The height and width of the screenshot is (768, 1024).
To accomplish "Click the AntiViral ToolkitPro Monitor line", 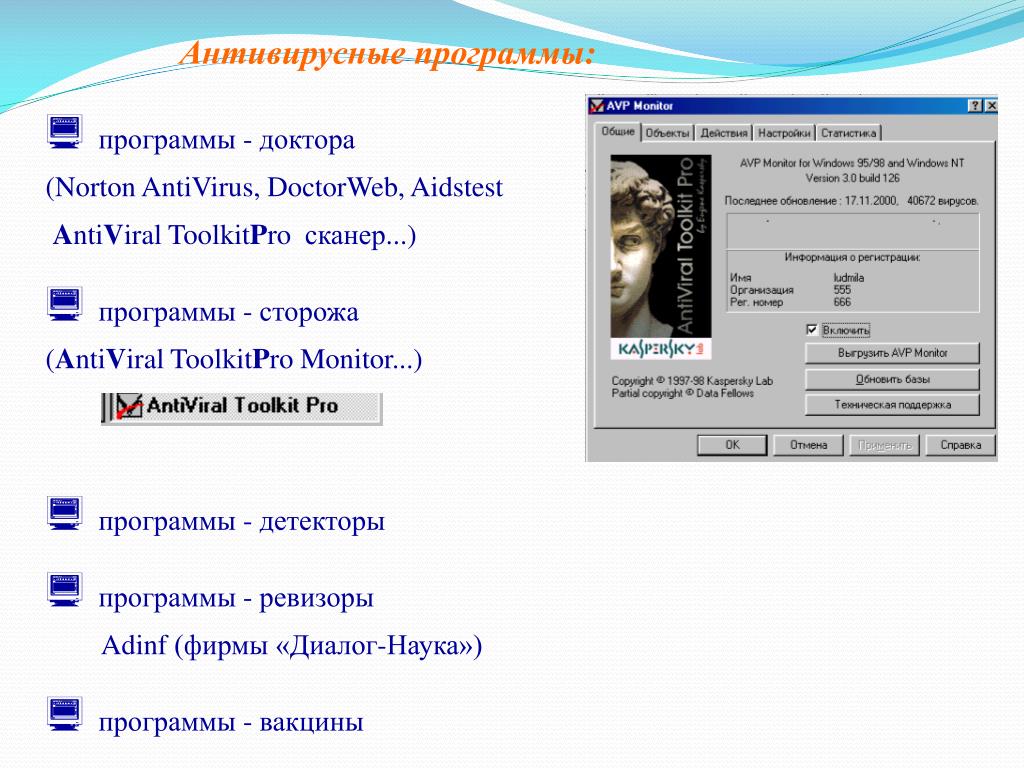I will point(234,360).
